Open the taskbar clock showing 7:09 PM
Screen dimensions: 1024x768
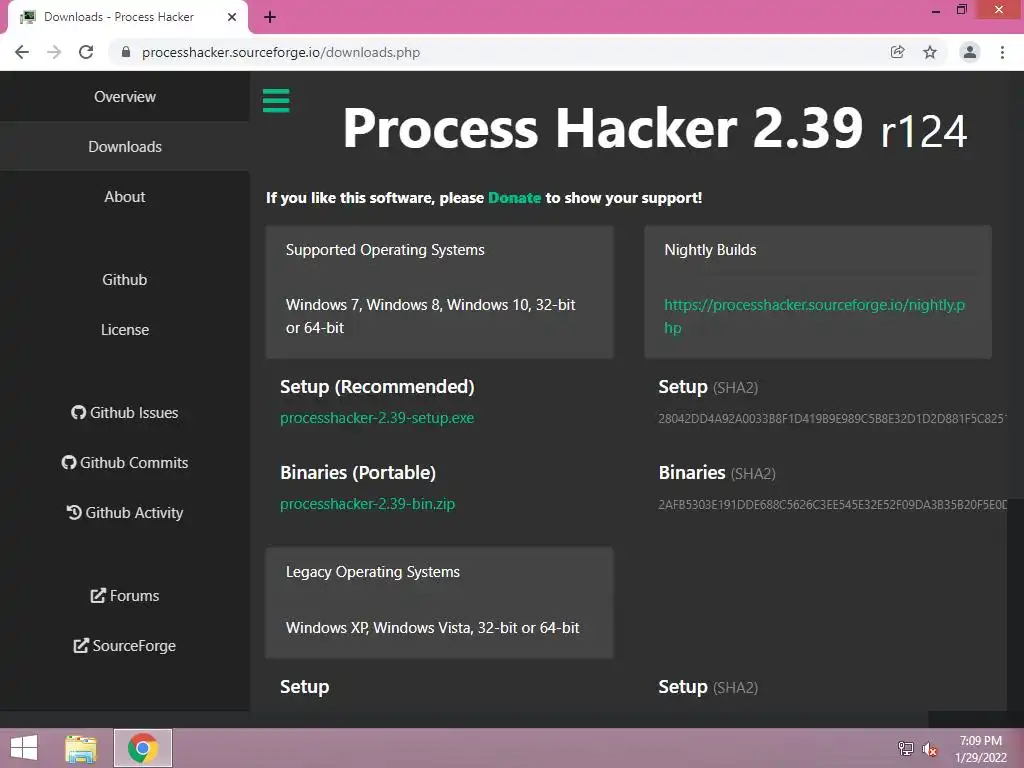point(980,749)
